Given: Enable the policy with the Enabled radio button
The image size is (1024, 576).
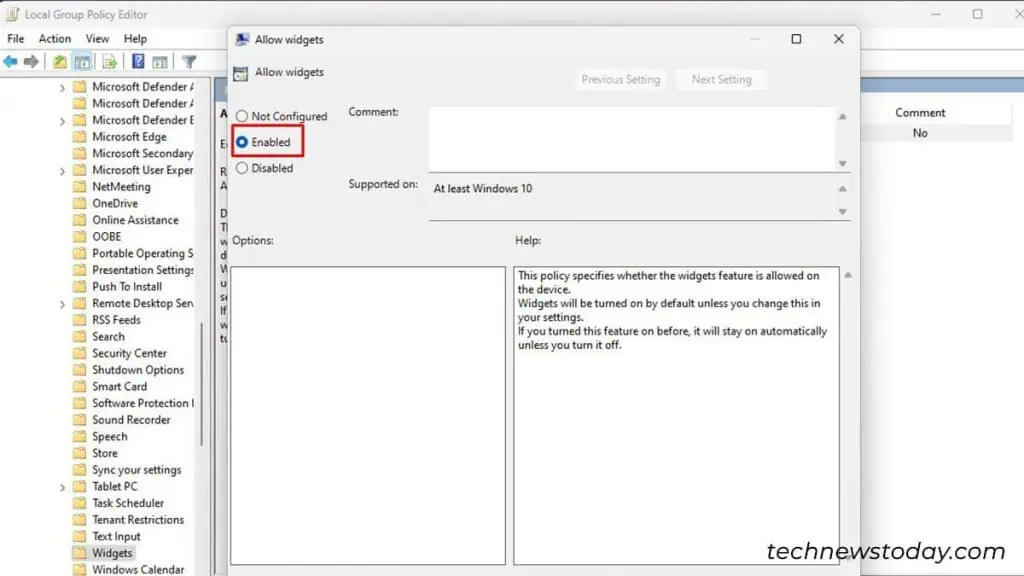Looking at the screenshot, I should click(x=242, y=142).
